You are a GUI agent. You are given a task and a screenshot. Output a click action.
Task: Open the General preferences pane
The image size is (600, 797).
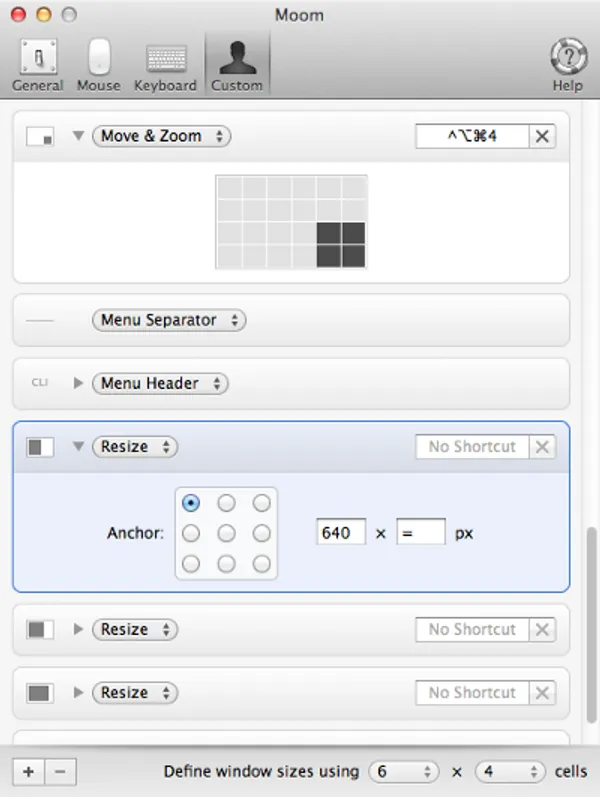tap(38, 66)
